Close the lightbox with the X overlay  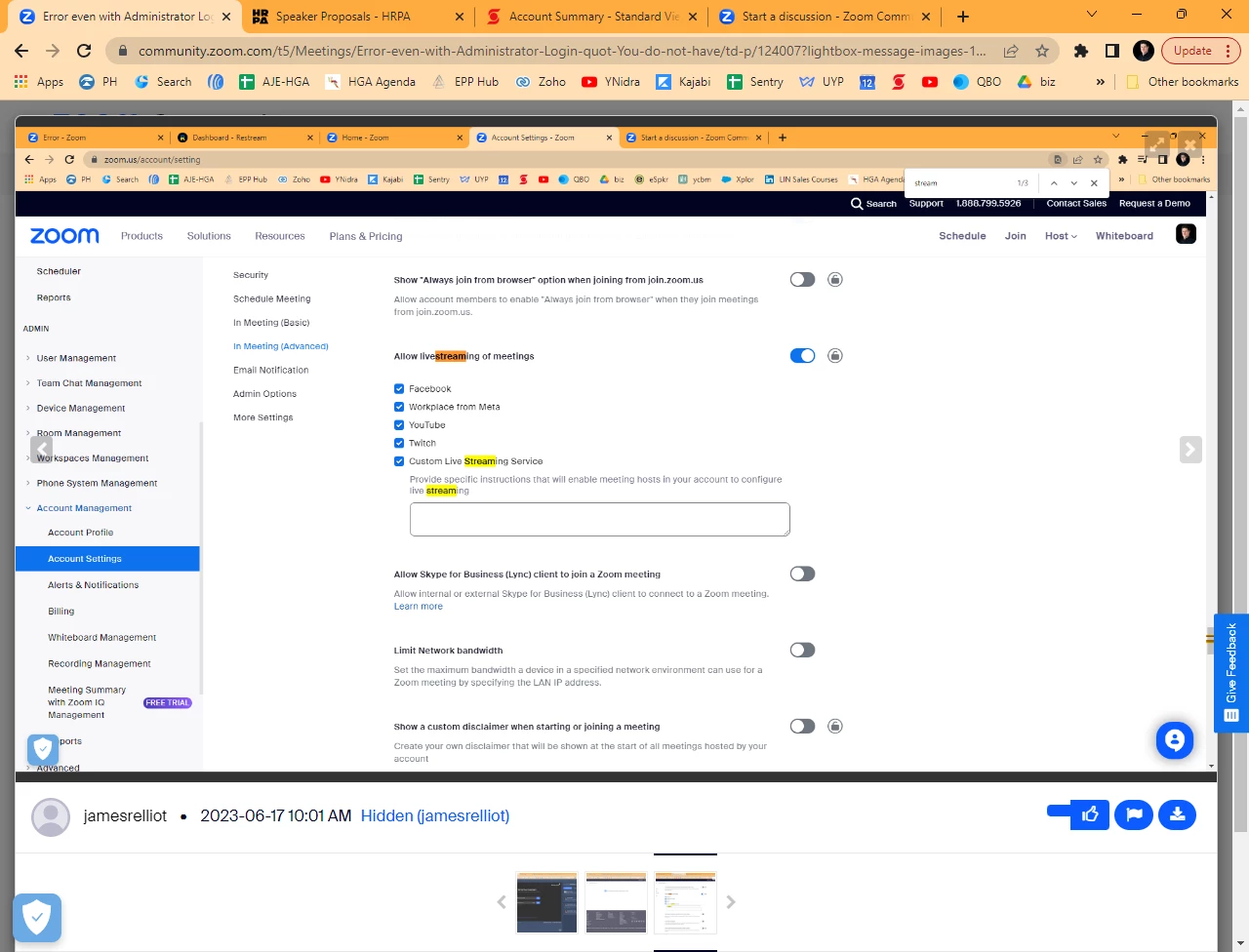(x=1189, y=144)
